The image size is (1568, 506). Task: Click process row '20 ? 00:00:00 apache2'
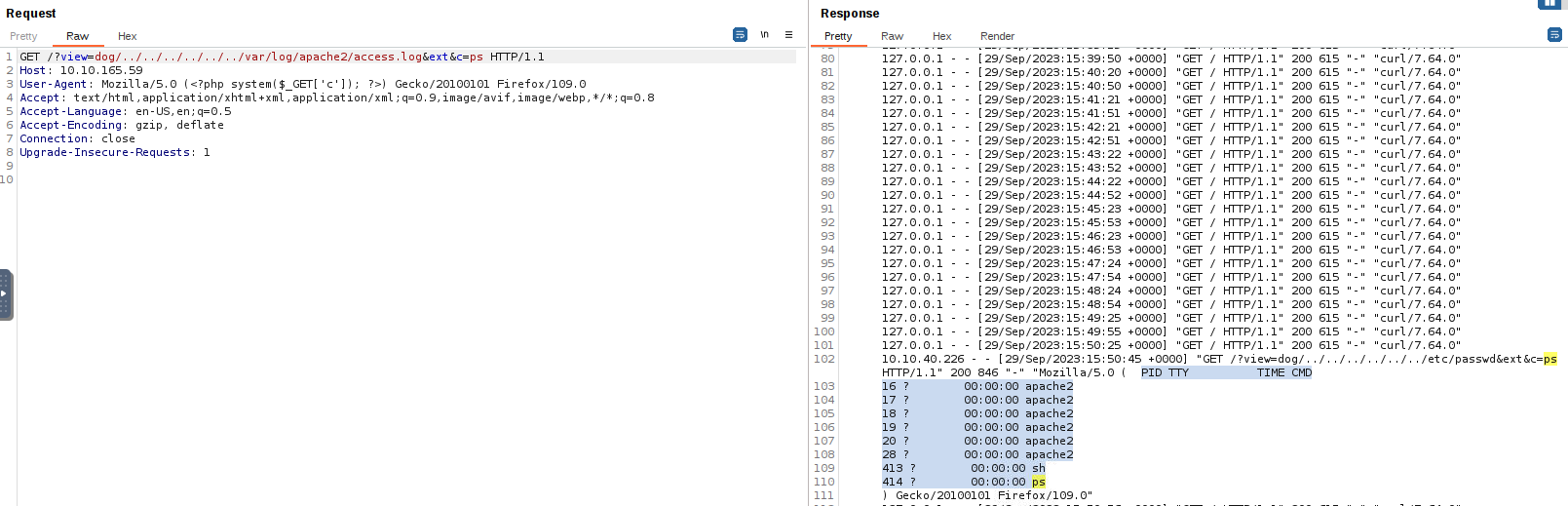(977, 441)
